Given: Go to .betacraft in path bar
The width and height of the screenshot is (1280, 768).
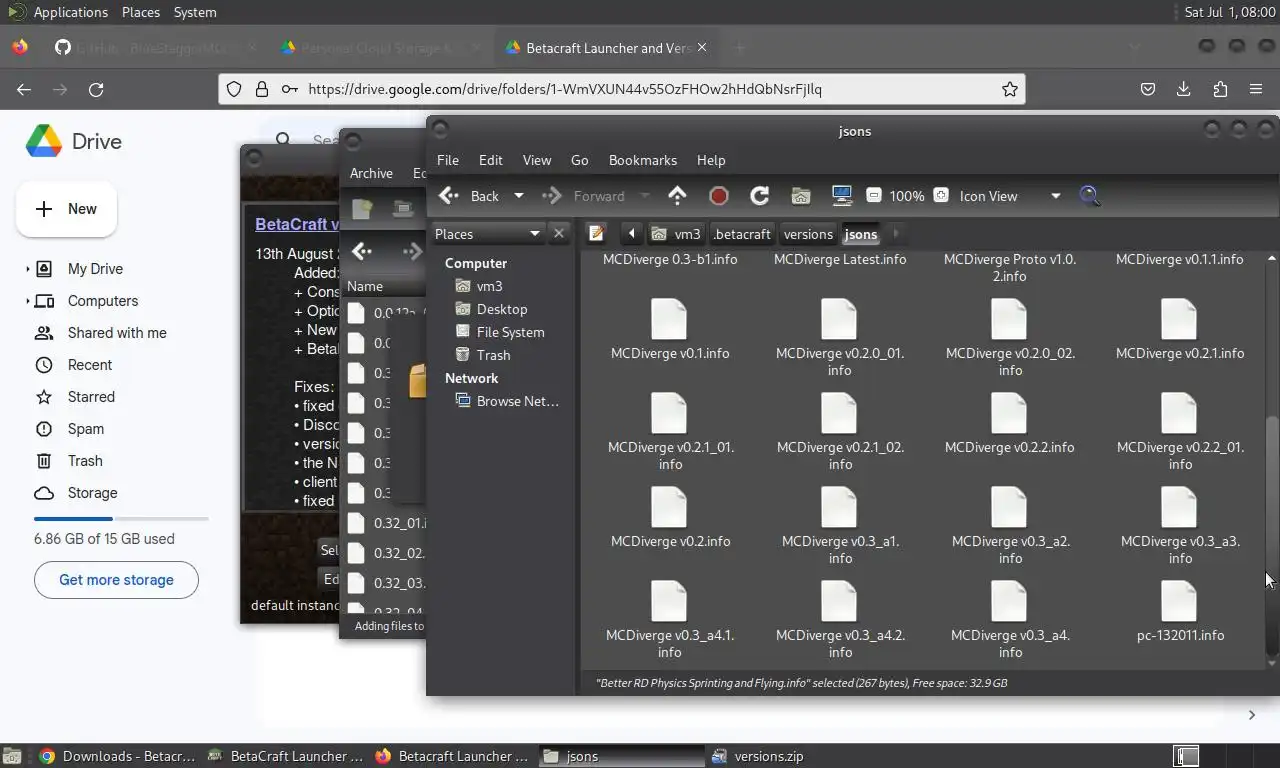Looking at the screenshot, I should pyautogui.click(x=742, y=234).
